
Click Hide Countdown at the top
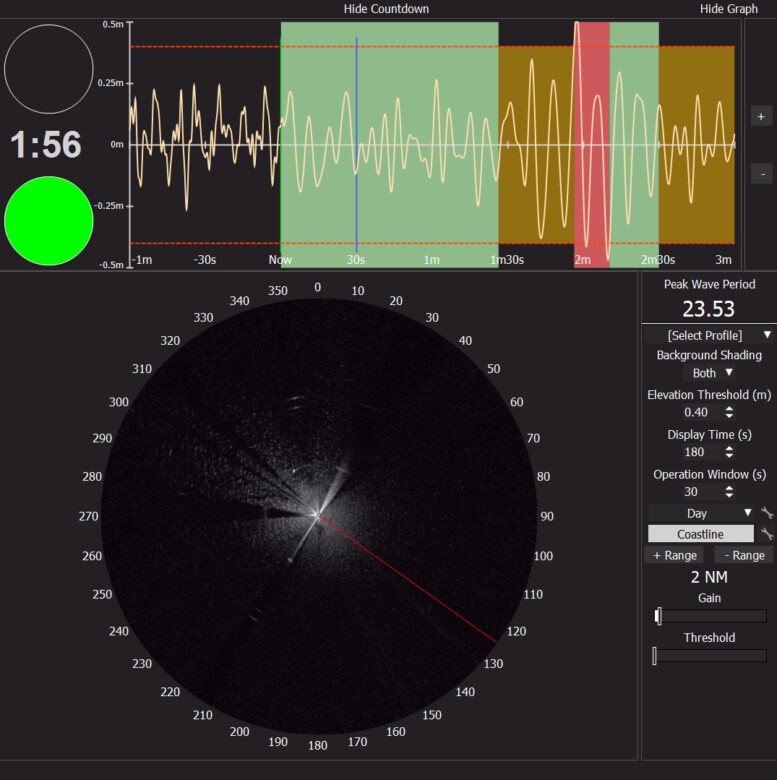click(386, 8)
